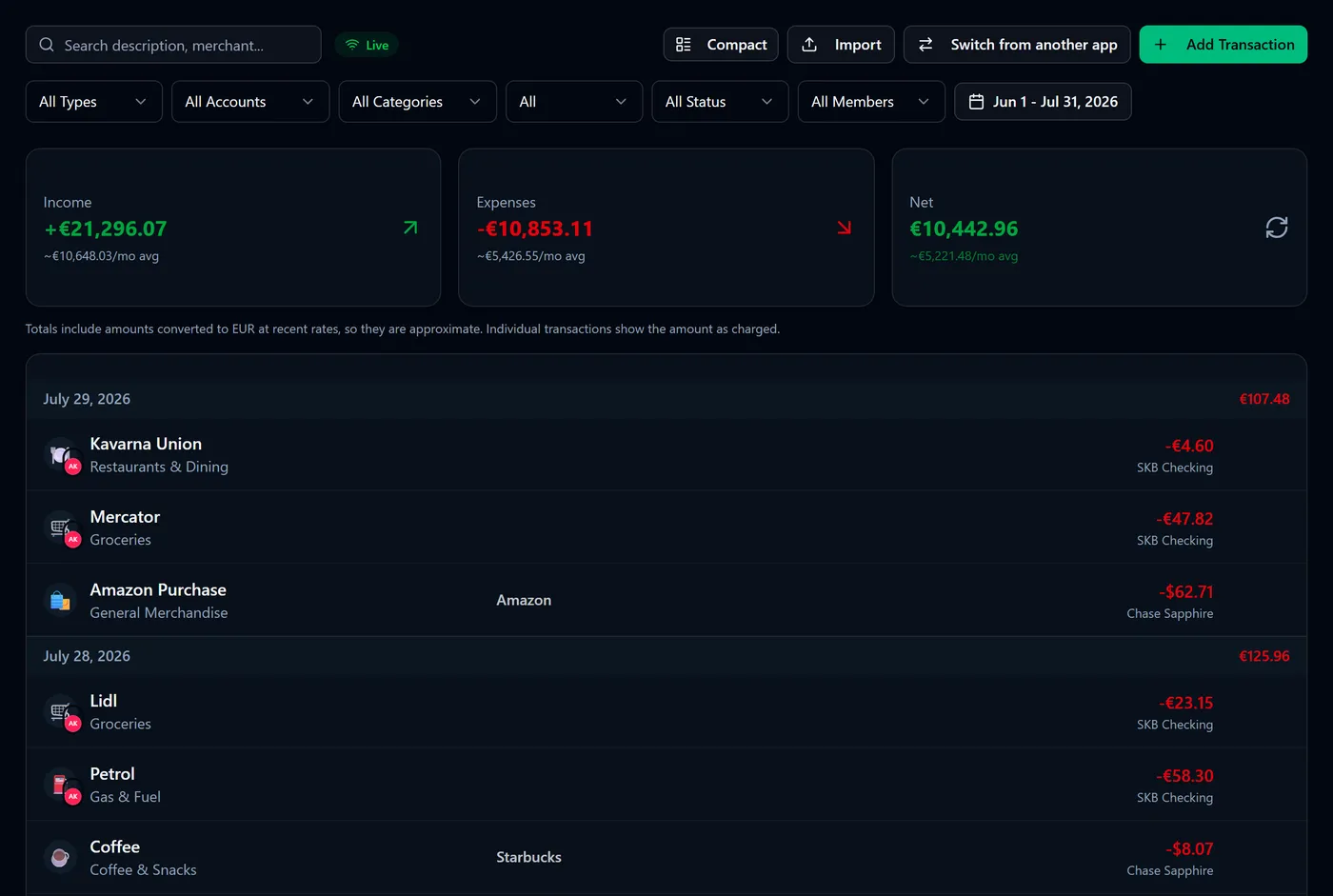The height and width of the screenshot is (896, 1333).
Task: Click the -$8.07 amount
Action: point(1189,848)
